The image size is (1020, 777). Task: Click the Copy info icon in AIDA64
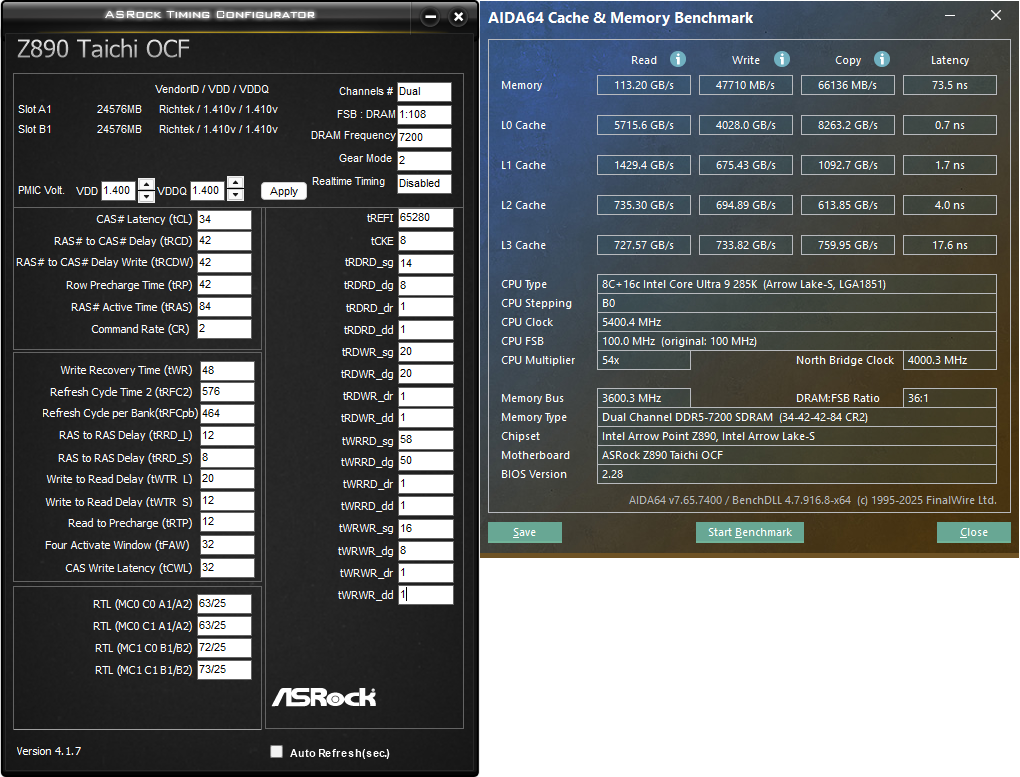(x=882, y=59)
